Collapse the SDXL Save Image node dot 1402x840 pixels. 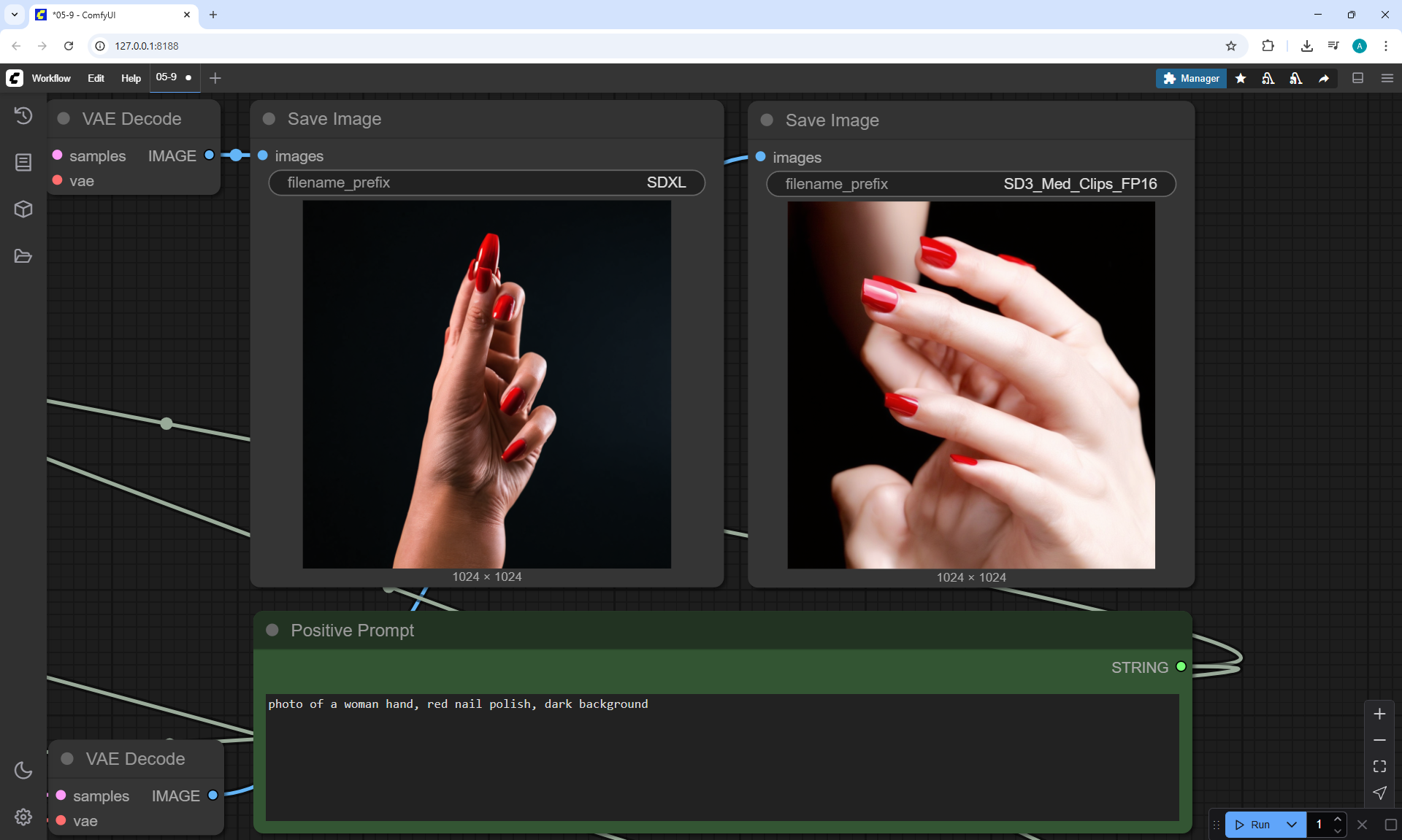pyautogui.click(x=269, y=119)
